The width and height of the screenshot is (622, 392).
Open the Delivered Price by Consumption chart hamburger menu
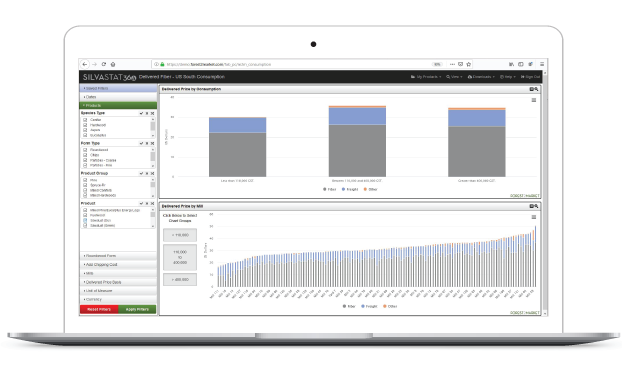tap(534, 100)
